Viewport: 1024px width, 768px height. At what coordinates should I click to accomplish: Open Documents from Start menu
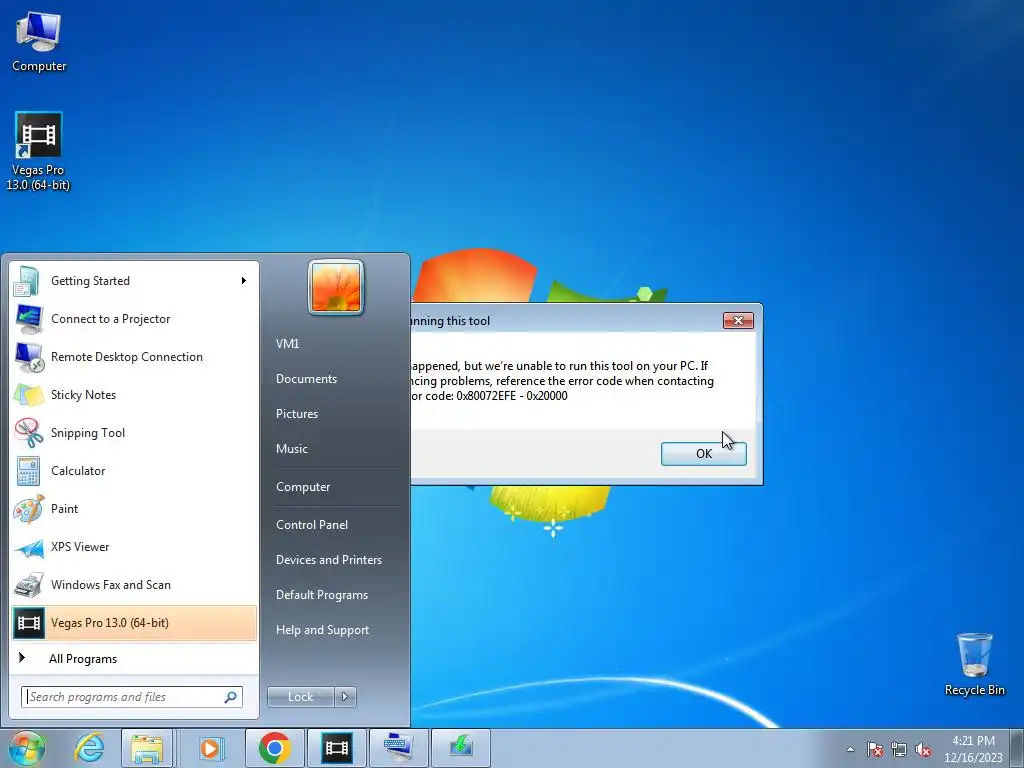pos(306,379)
